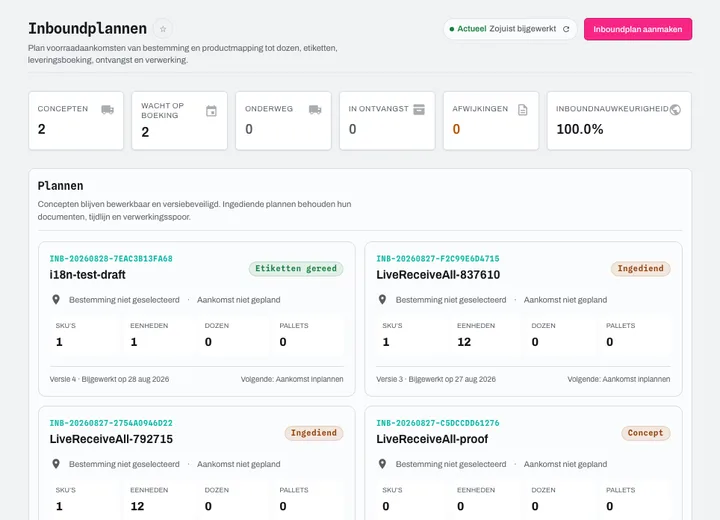Click the 100.0% accuracy value
720x520 pixels.
[x=580, y=129]
